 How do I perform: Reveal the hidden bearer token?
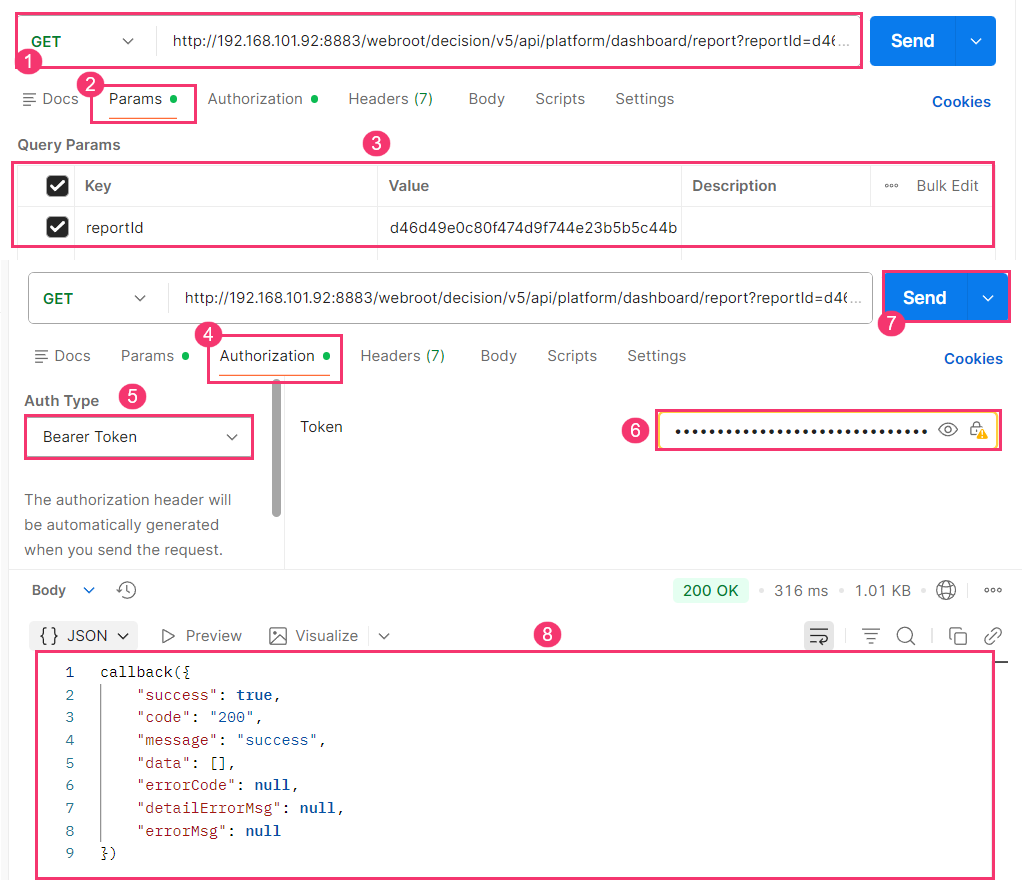click(948, 430)
